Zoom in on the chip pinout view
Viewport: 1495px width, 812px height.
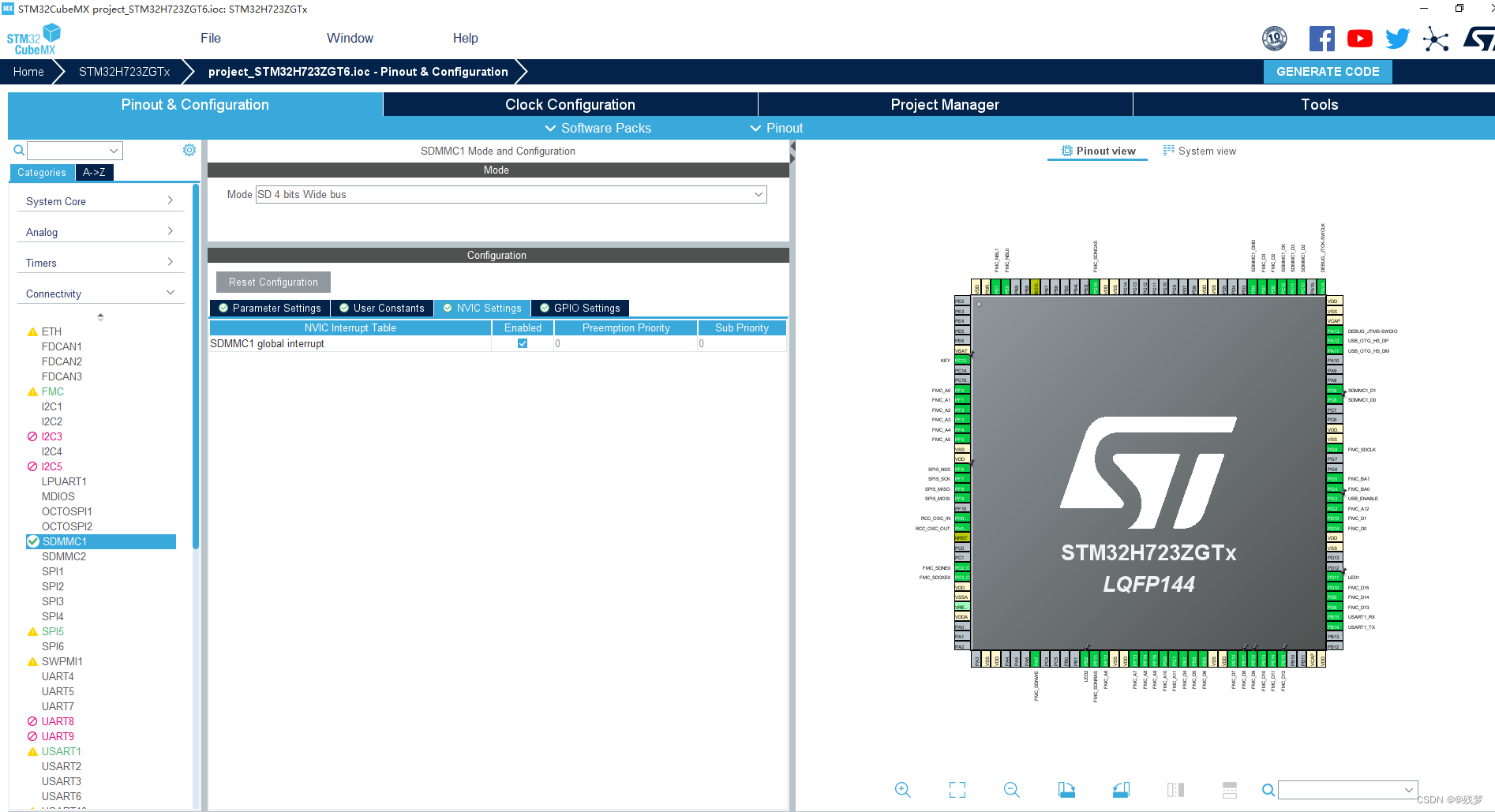point(902,790)
